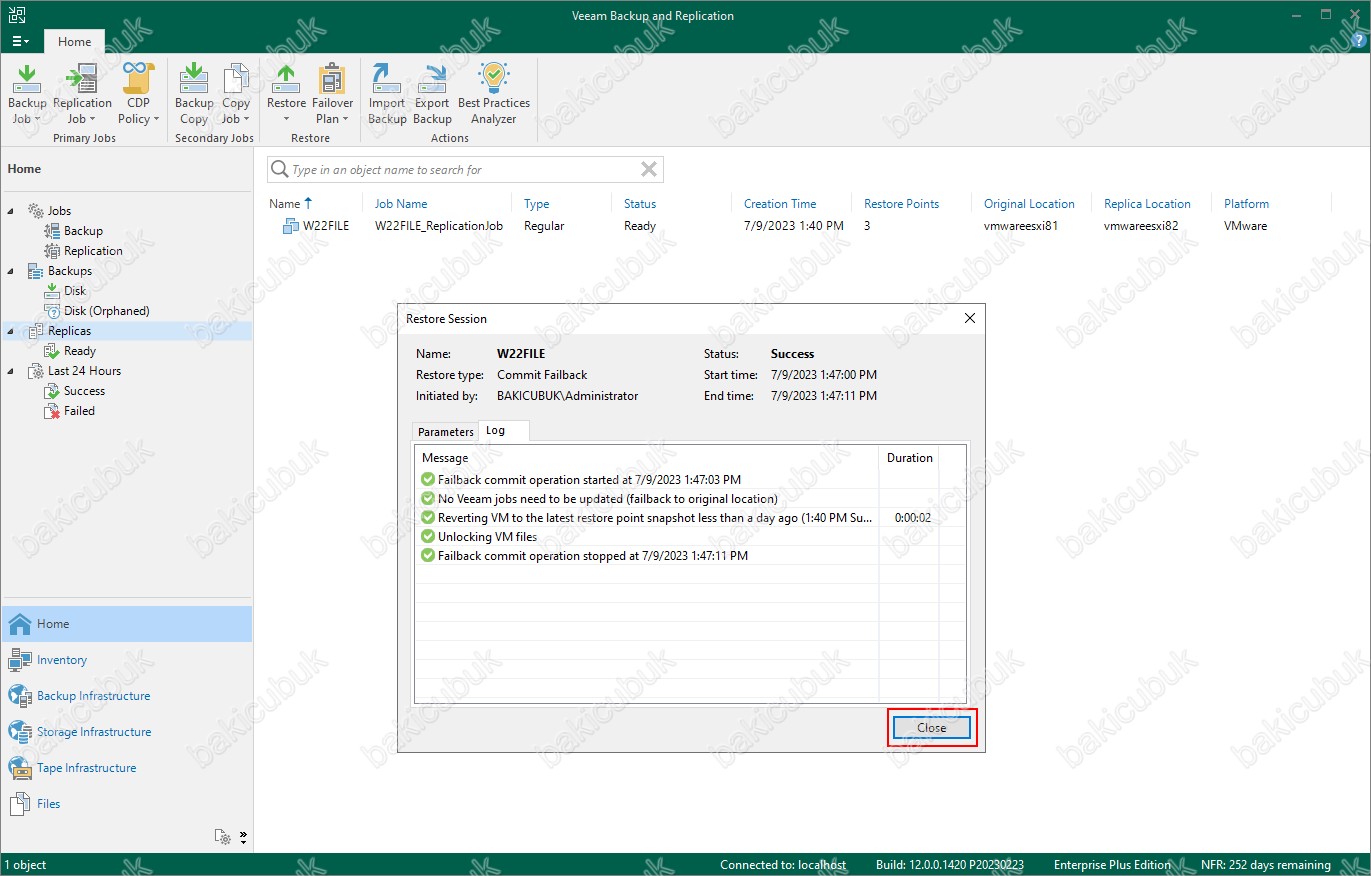The image size is (1371, 876).
Task: Sort by Job Name column header
Action: [401, 204]
